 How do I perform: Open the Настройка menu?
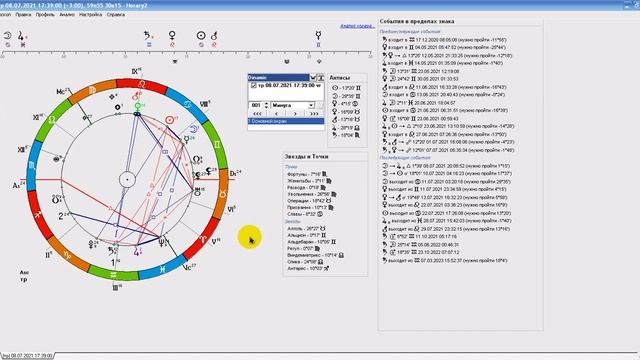(91, 14)
